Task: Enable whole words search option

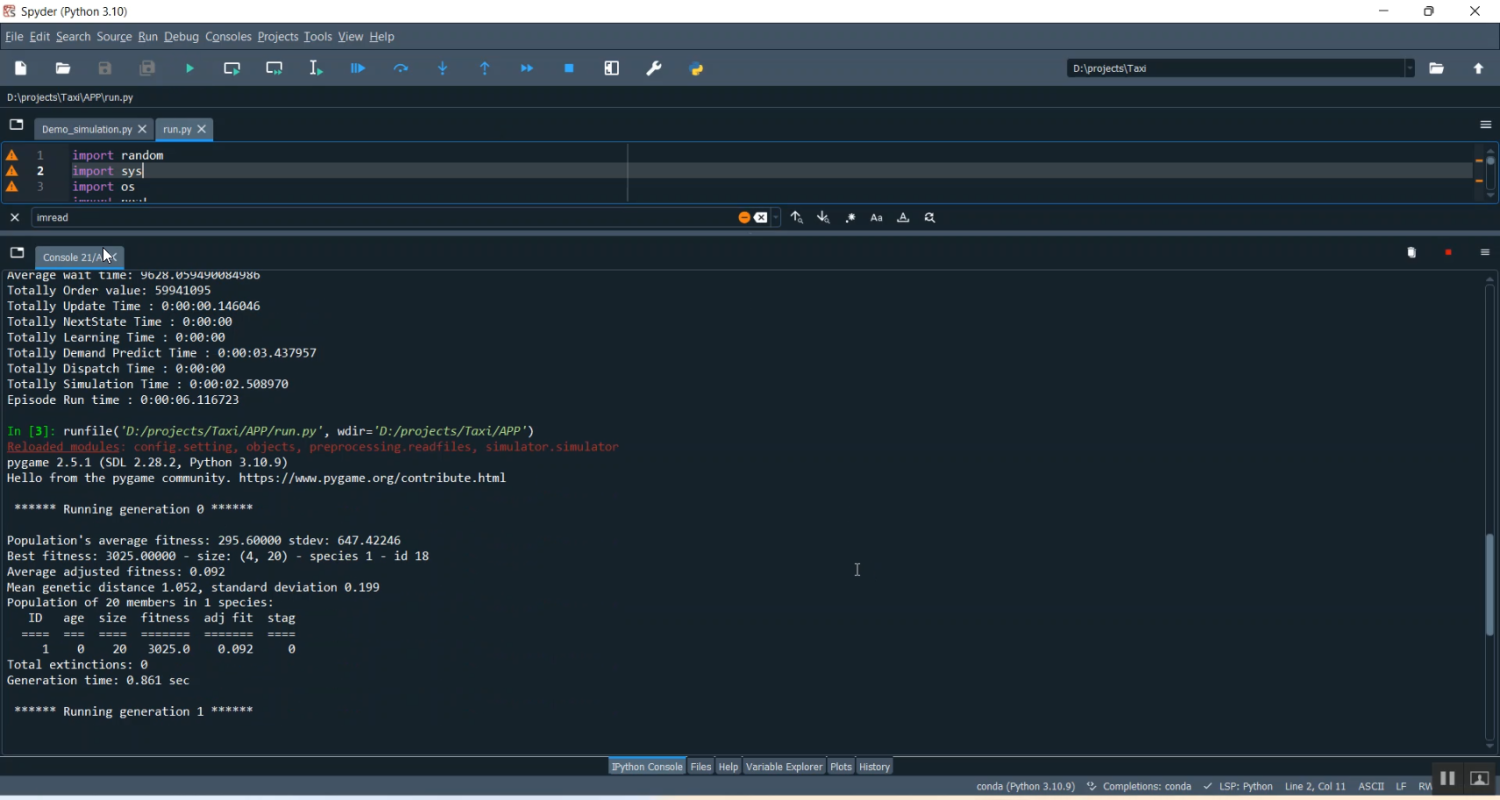Action: tap(903, 218)
